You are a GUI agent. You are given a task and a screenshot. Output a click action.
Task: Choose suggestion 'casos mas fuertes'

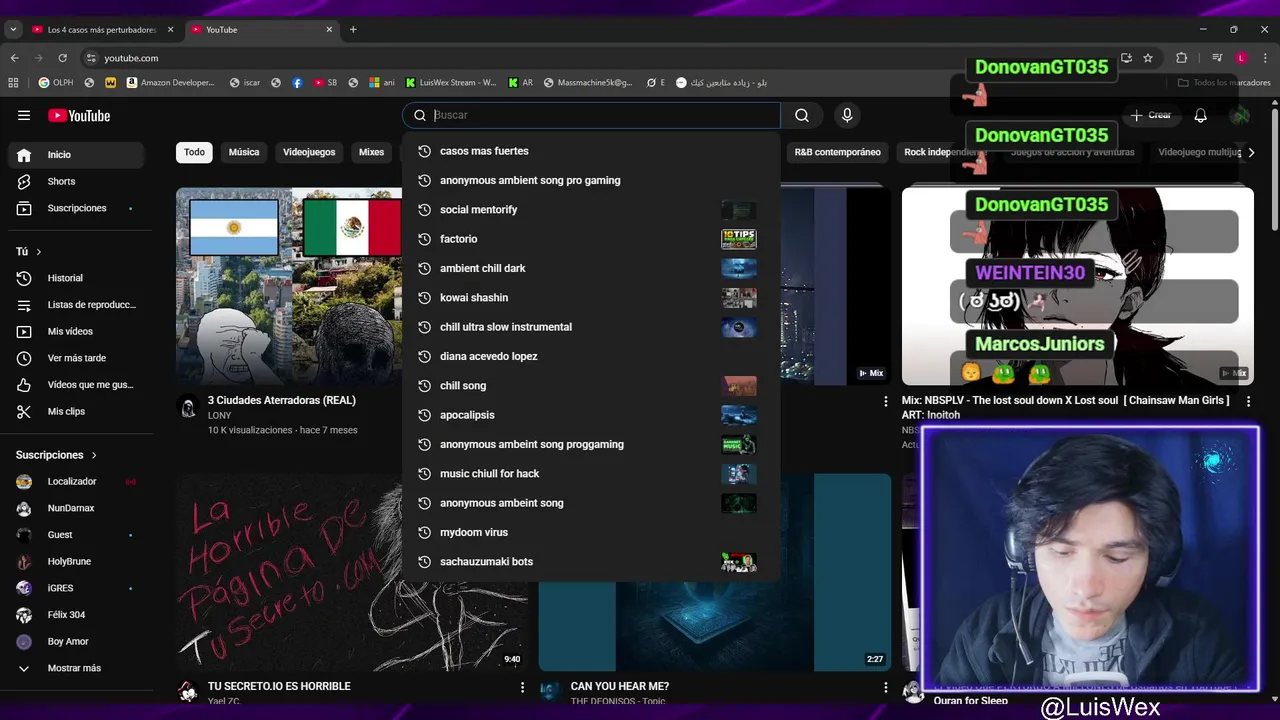591,151
